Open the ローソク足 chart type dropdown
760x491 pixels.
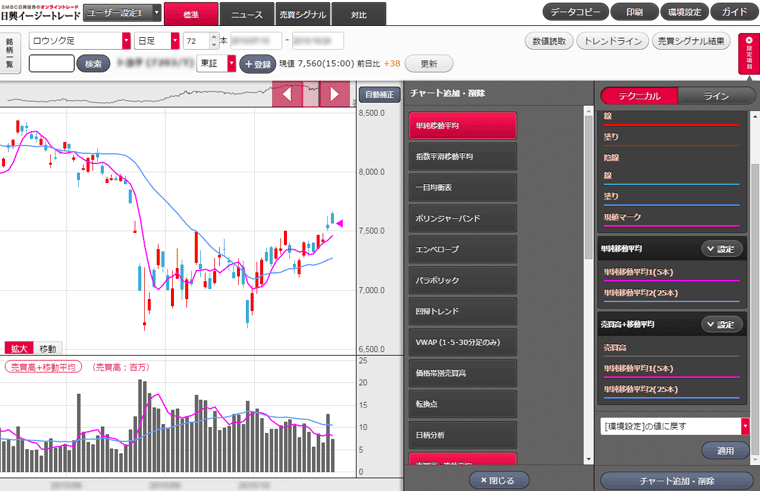pos(80,40)
